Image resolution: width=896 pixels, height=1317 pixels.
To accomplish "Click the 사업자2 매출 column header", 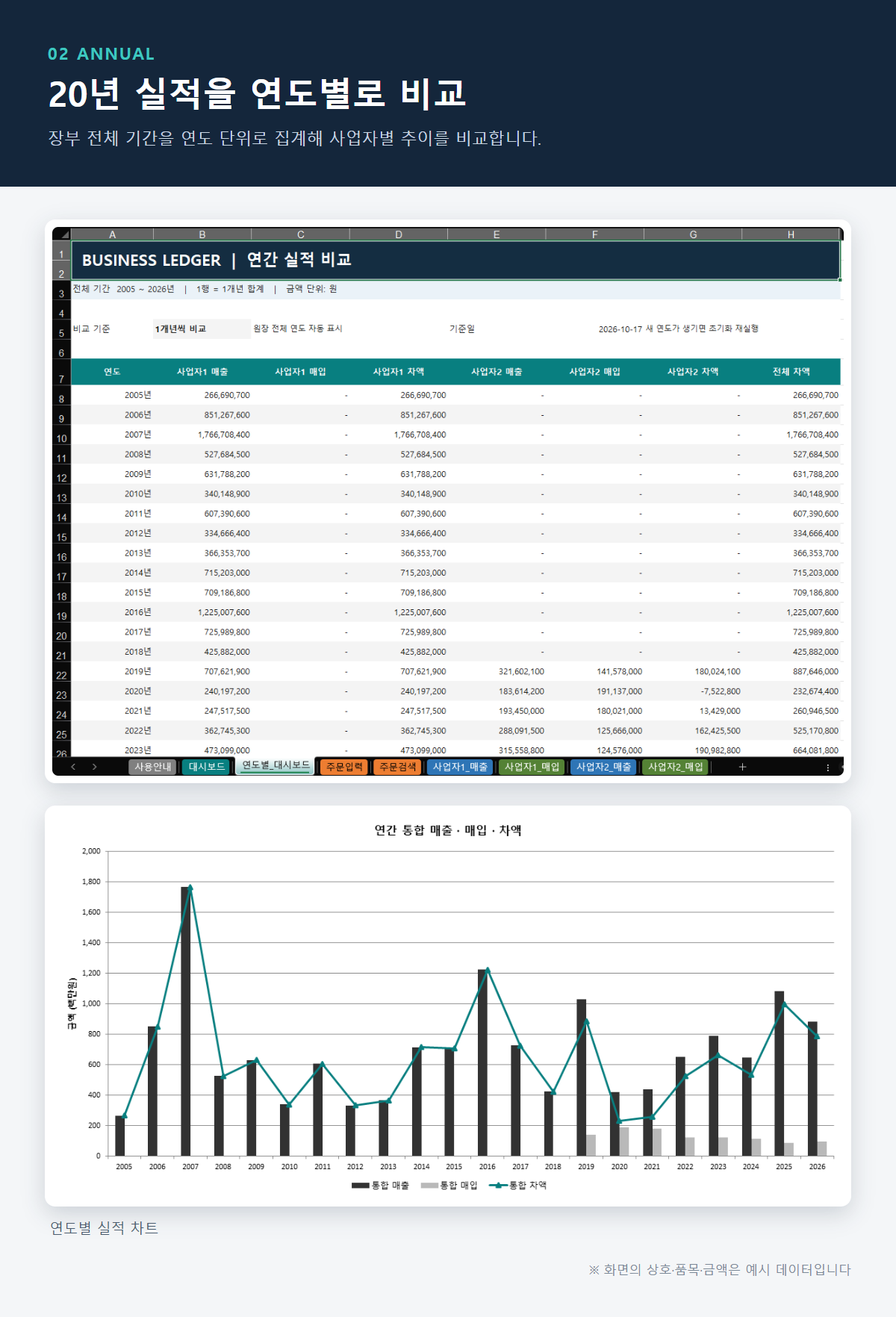I will click(497, 372).
